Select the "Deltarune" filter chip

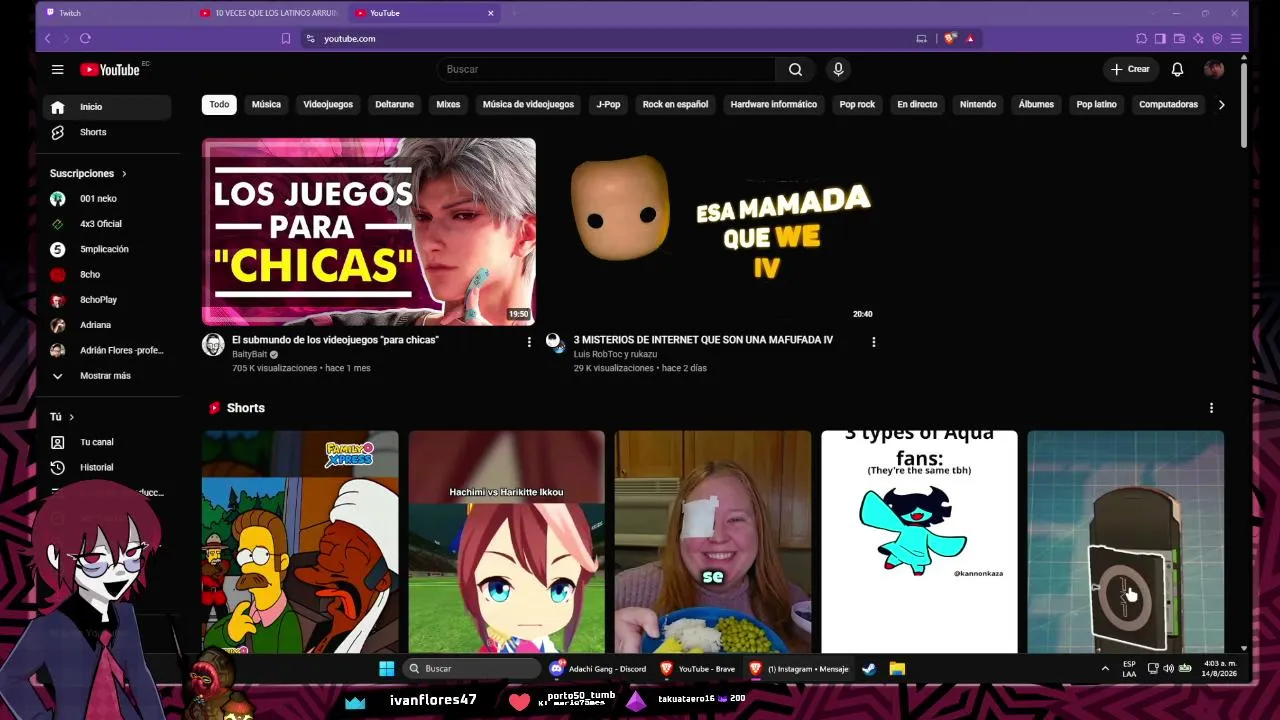(x=394, y=104)
